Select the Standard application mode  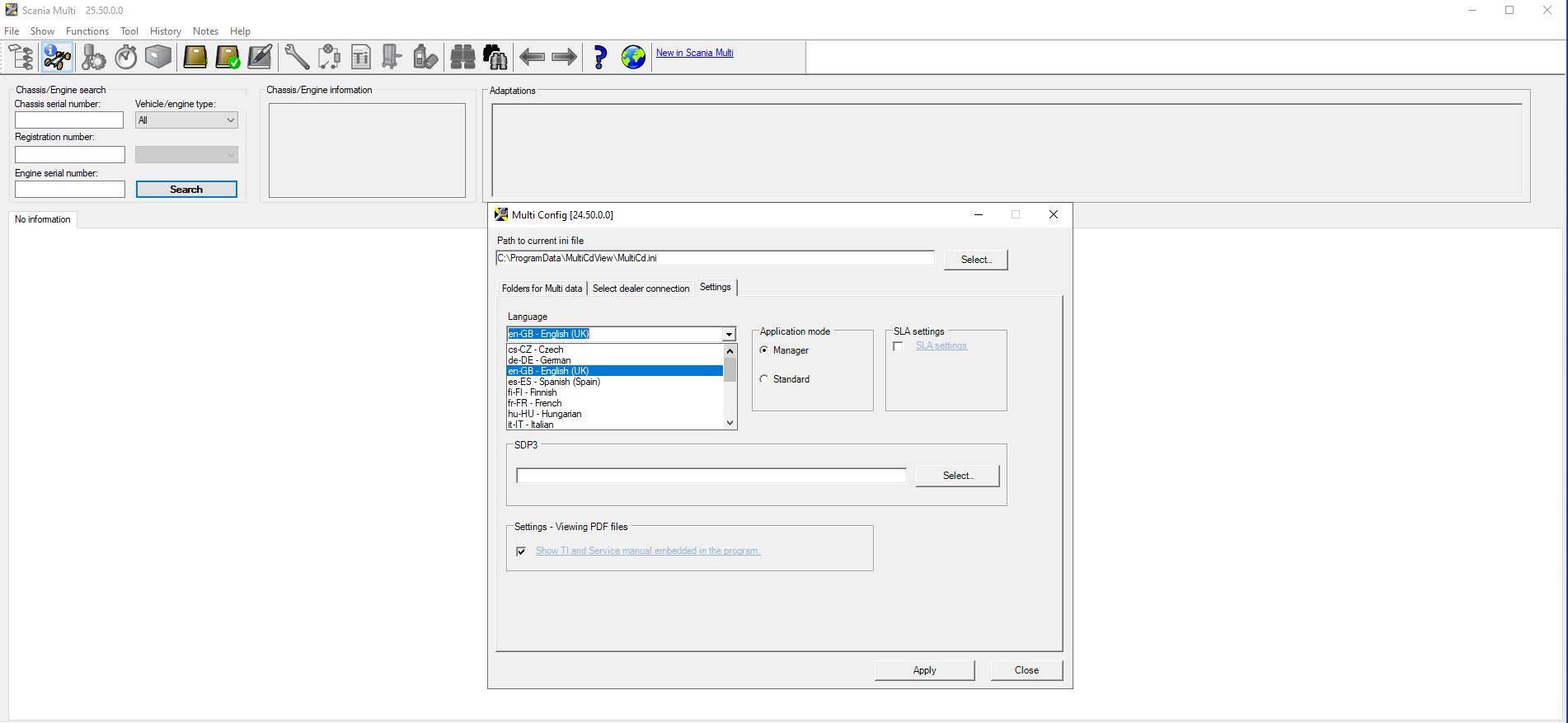point(764,379)
